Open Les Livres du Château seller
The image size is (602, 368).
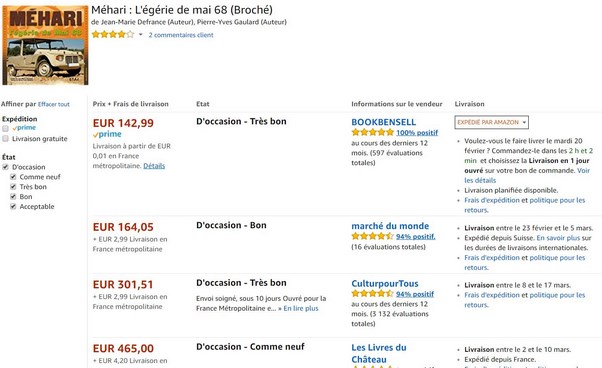click(379, 353)
